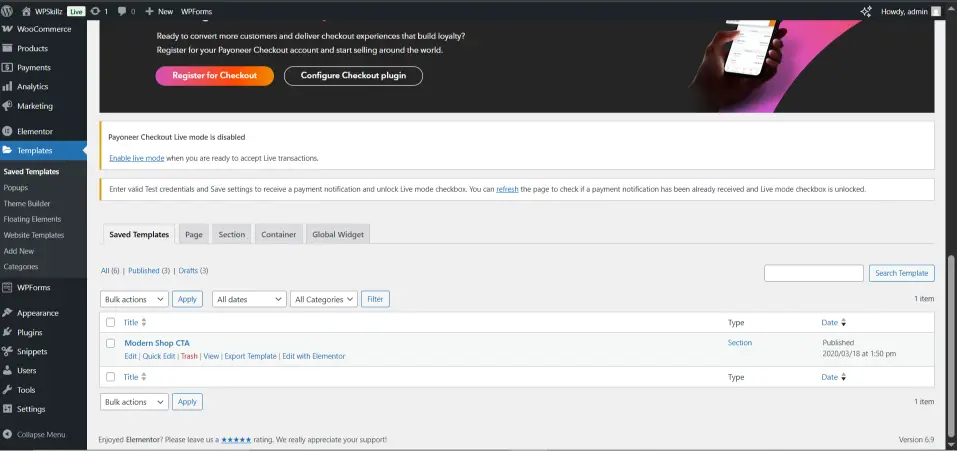Click the refresh link in notice
Screen dimensions: 957x451
(x=507, y=189)
